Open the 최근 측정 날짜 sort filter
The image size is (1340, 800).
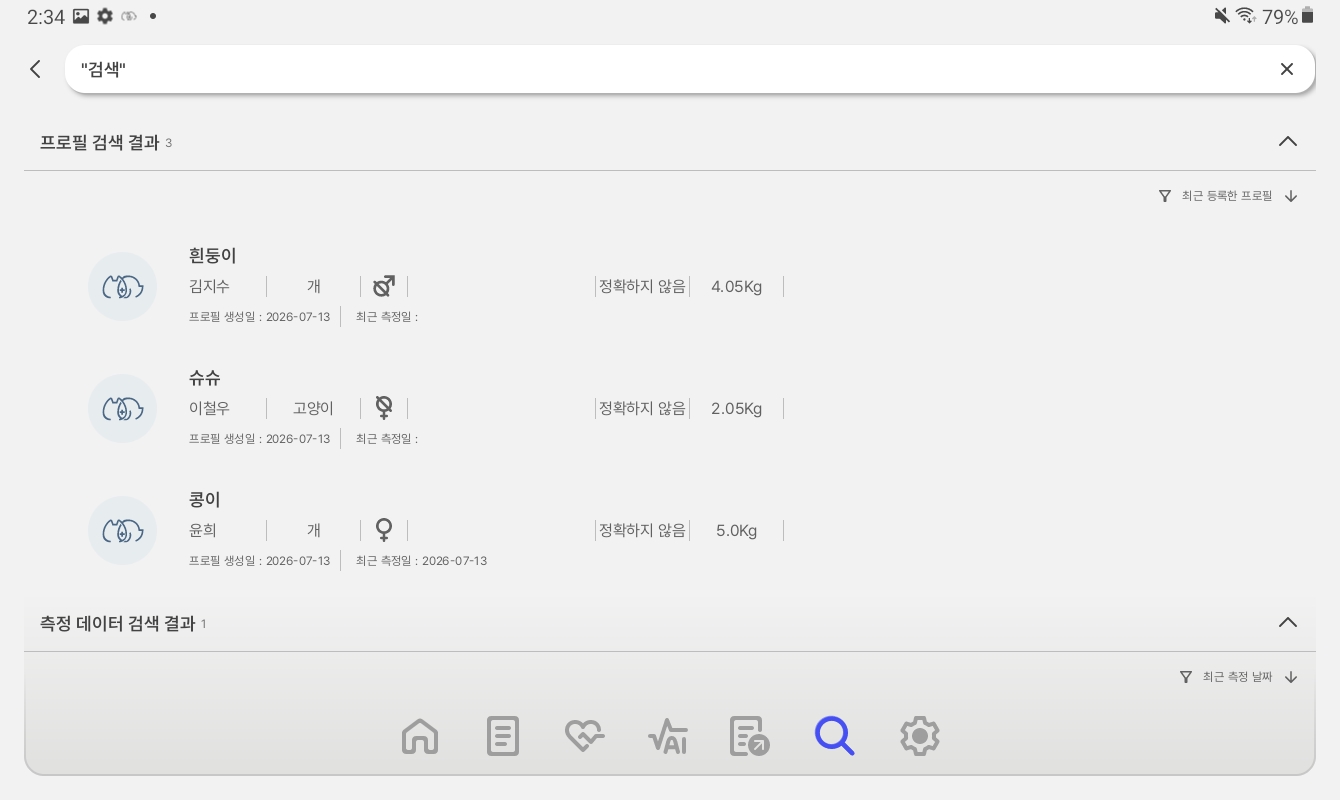coord(1237,677)
